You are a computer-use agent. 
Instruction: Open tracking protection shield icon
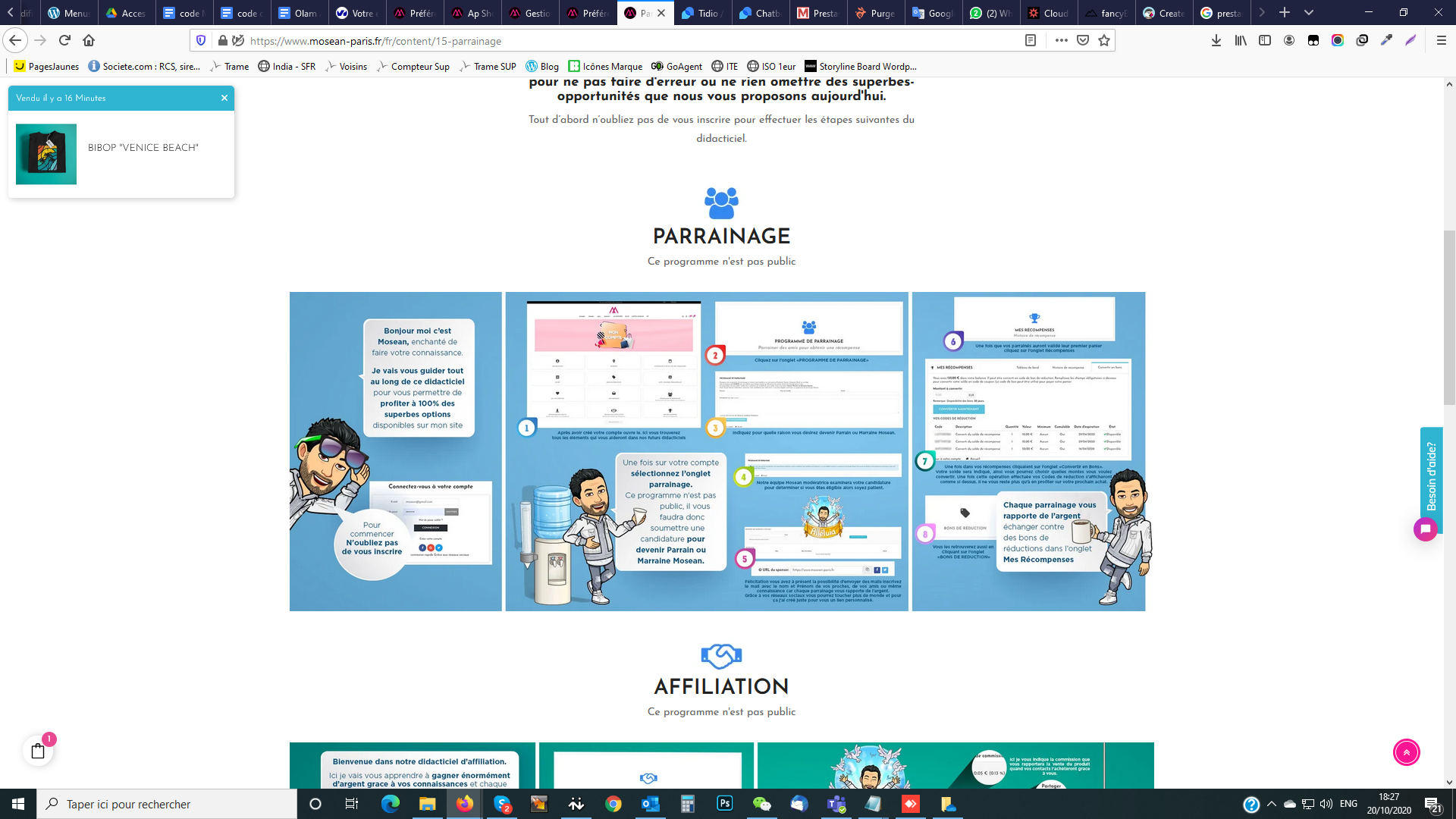[201, 40]
